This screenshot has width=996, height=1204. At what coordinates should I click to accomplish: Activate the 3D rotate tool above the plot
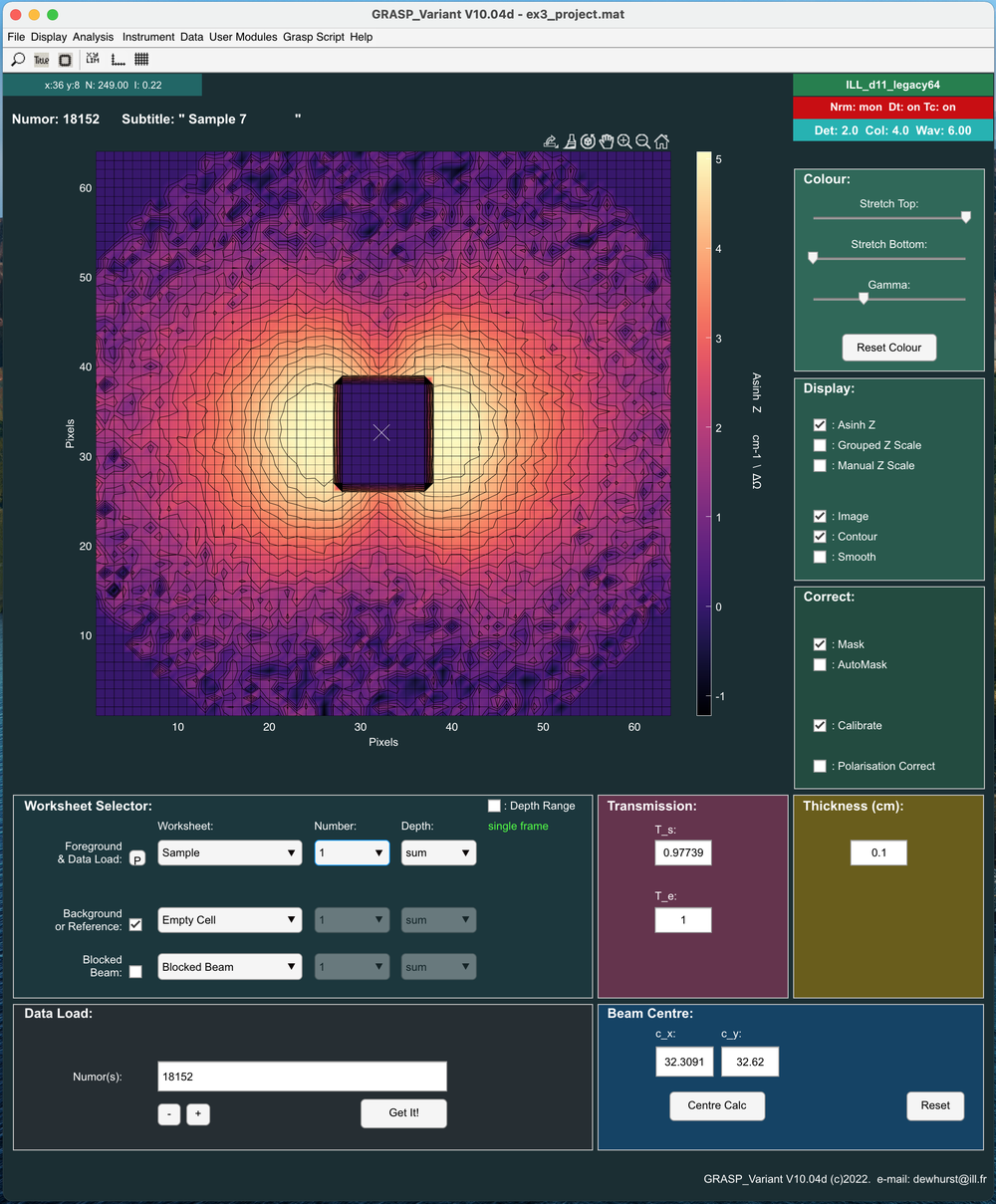(x=588, y=141)
